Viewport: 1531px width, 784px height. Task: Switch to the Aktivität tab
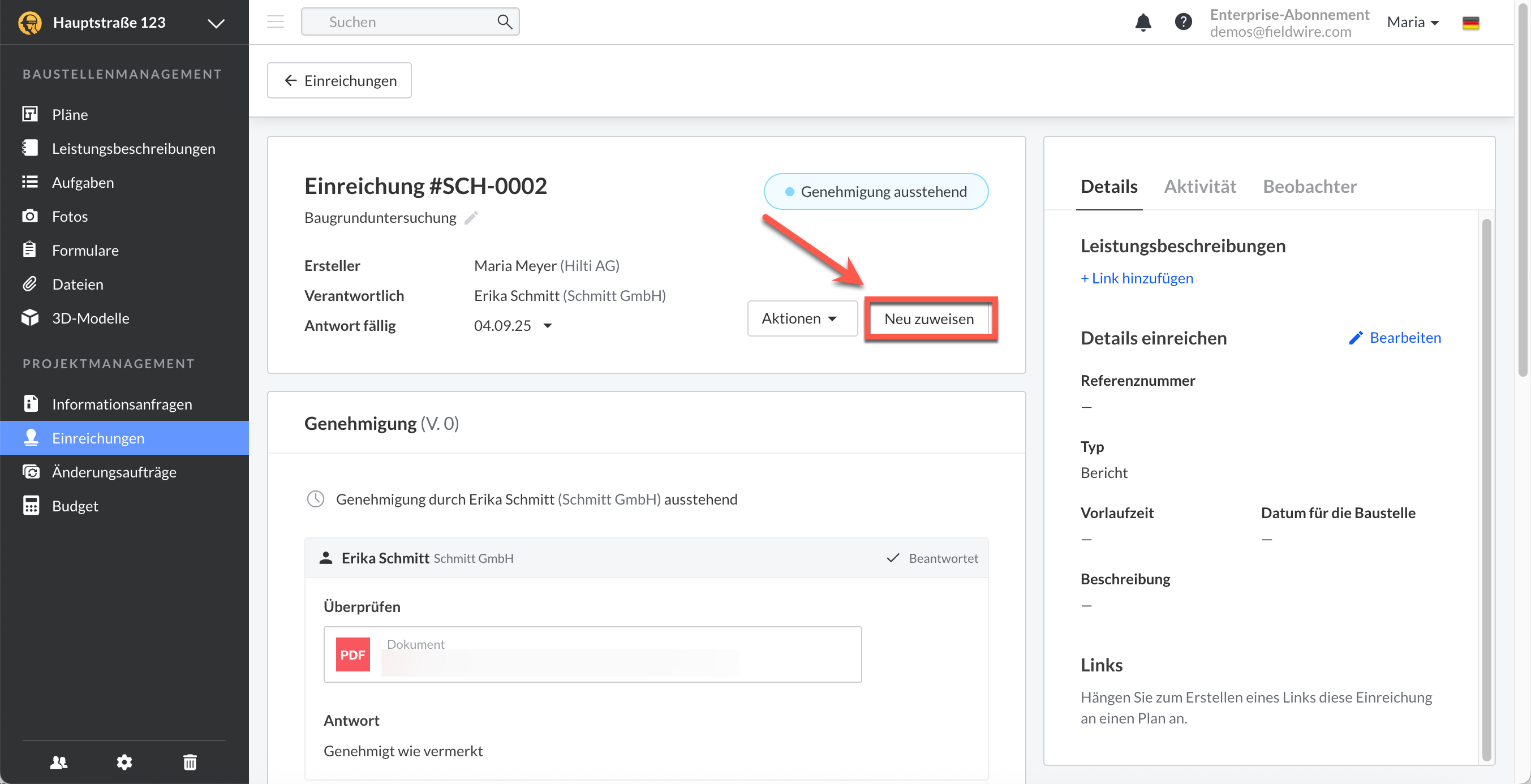[x=1199, y=187]
